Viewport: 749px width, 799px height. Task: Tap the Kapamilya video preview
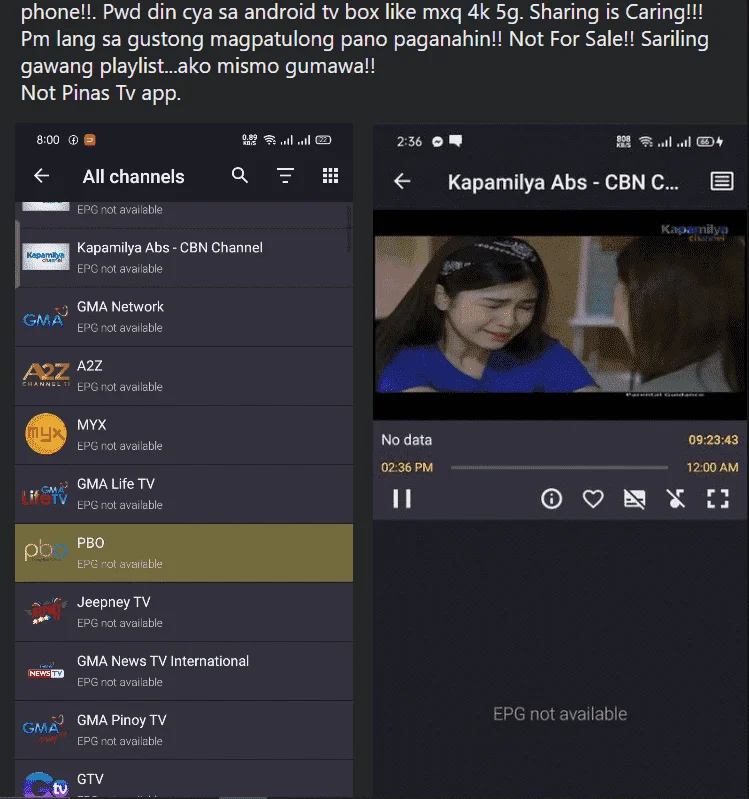point(559,314)
